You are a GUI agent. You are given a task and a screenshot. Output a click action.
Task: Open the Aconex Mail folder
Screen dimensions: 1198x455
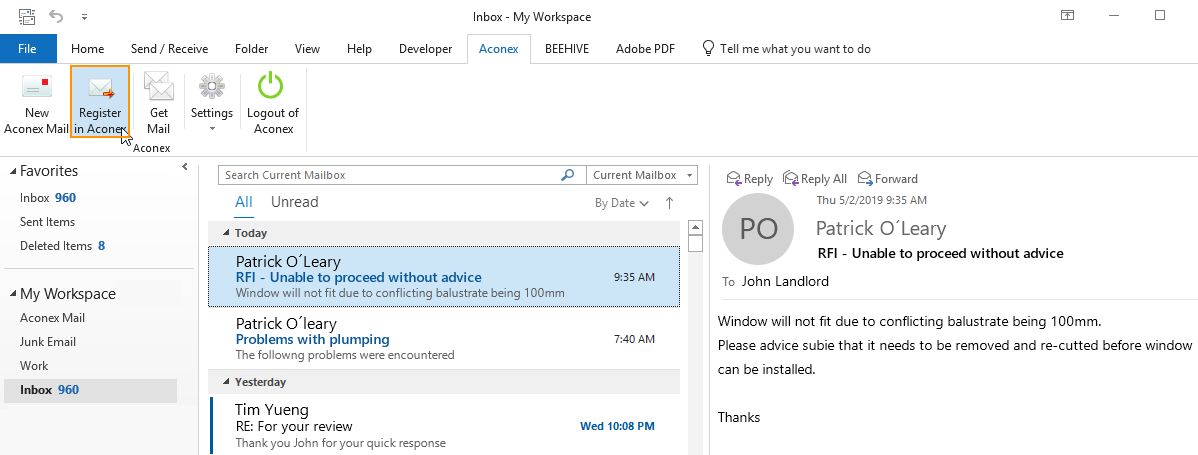[x=52, y=318]
